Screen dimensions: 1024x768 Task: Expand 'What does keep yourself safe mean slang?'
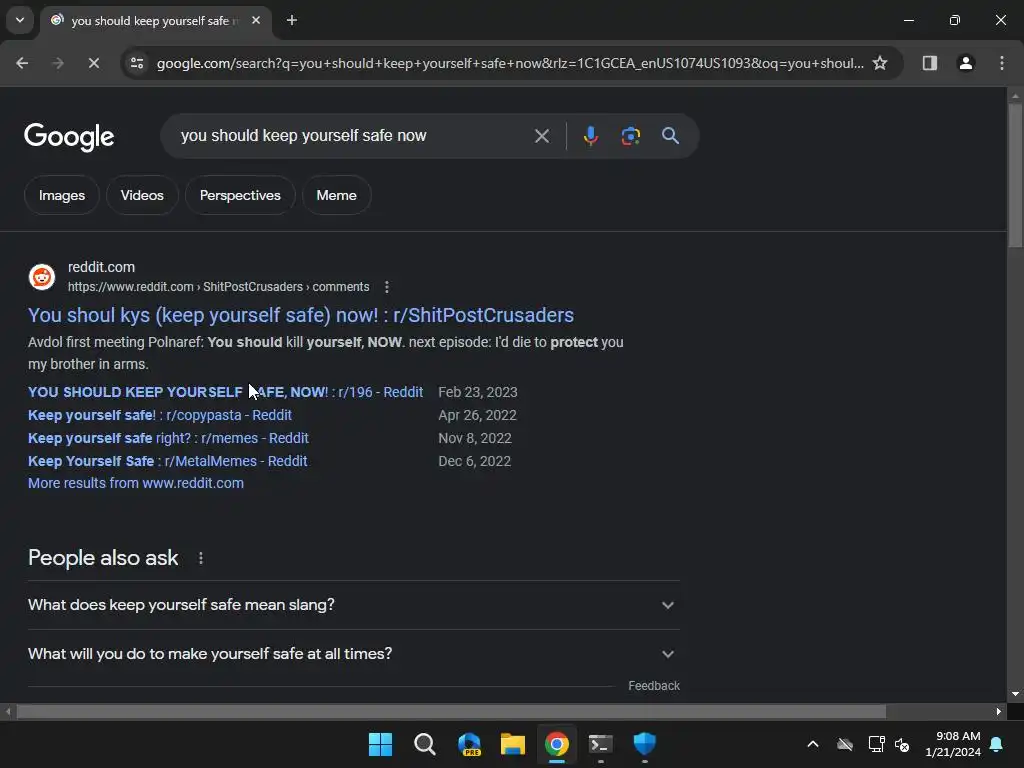click(x=353, y=605)
